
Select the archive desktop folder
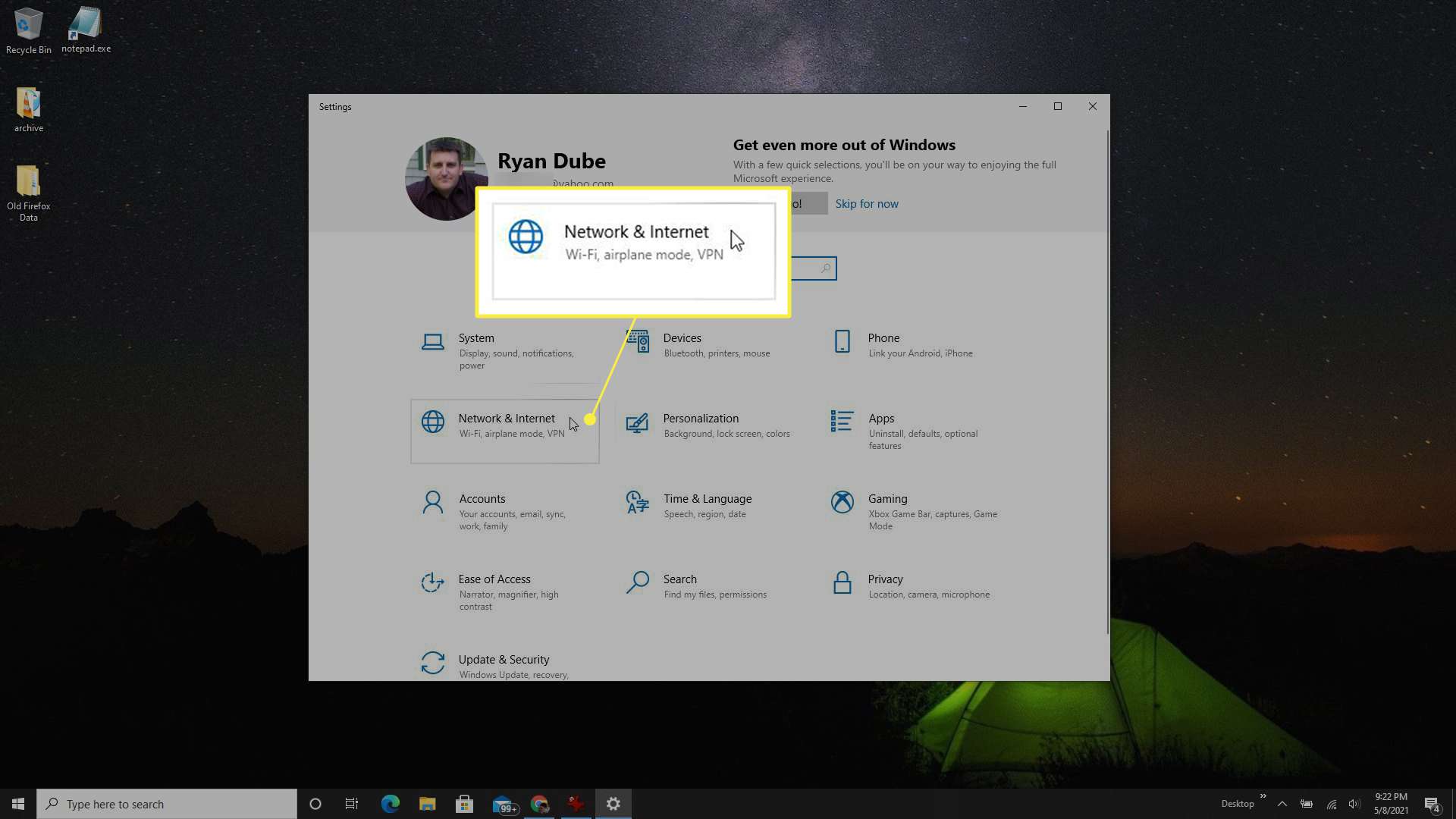point(29,110)
